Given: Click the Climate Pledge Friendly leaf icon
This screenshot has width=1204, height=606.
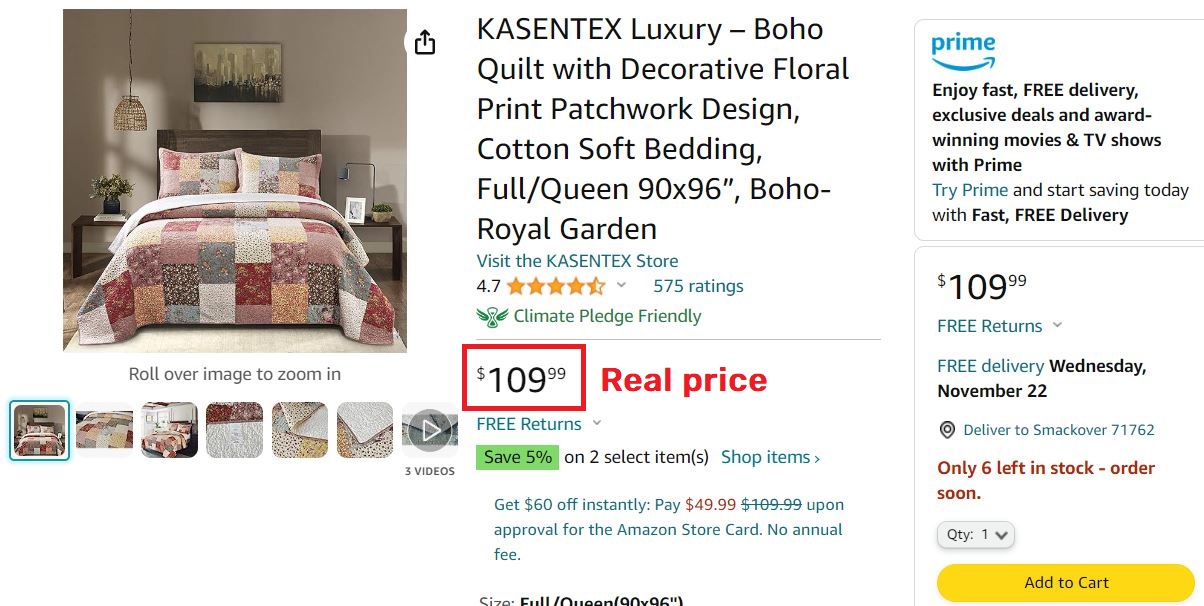Looking at the screenshot, I should [493, 315].
